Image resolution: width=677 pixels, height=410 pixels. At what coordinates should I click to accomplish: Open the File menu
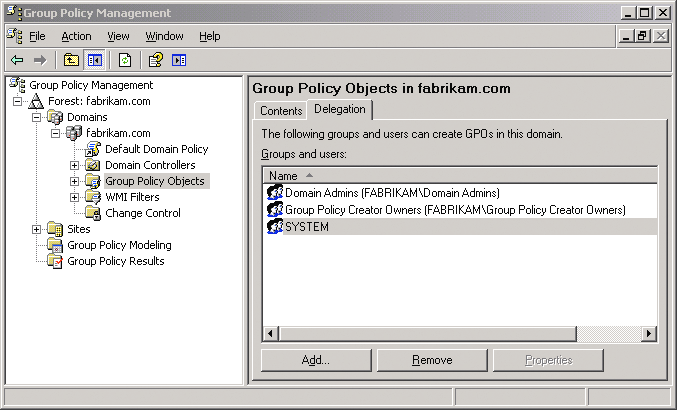[37, 36]
